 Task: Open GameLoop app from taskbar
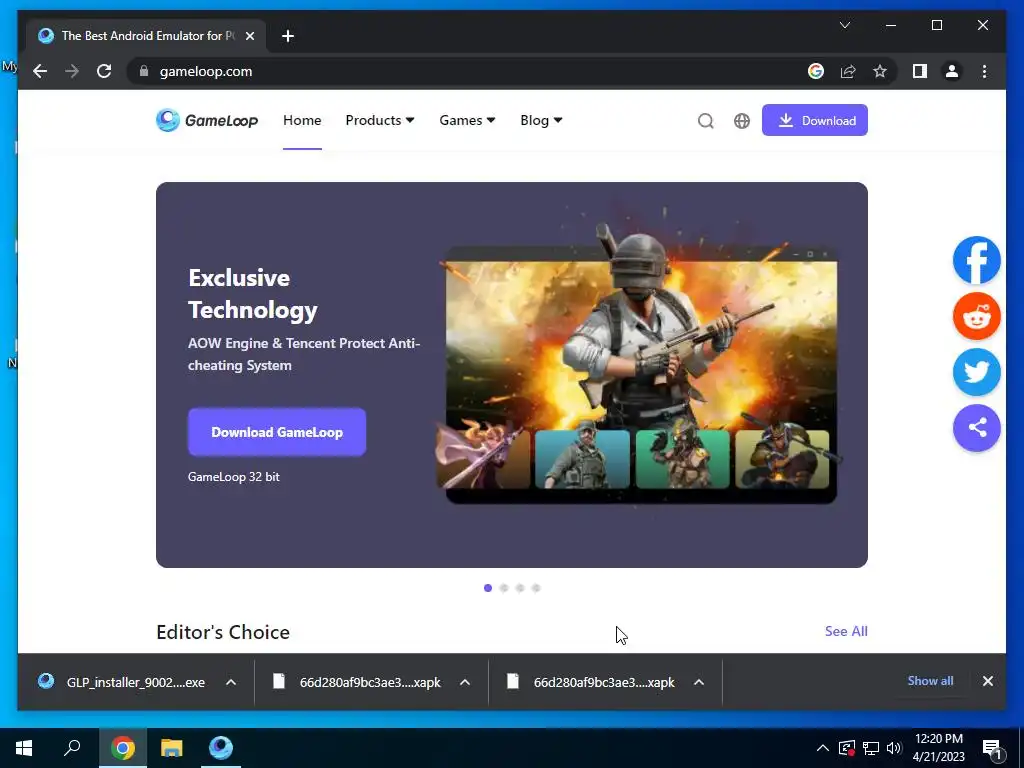pyautogui.click(x=221, y=748)
